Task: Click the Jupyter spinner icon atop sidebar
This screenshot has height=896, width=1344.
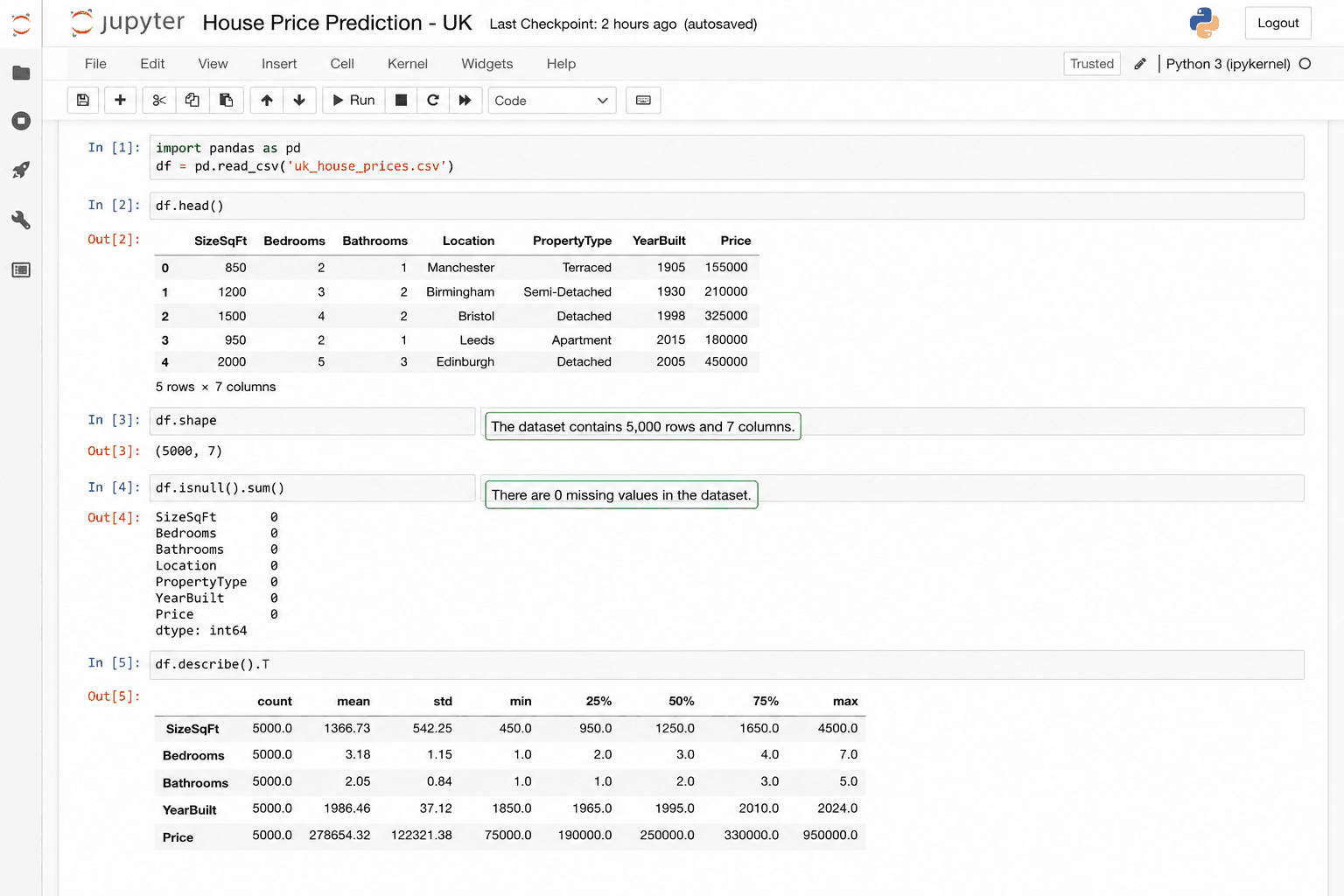Action: pyautogui.click(x=21, y=24)
